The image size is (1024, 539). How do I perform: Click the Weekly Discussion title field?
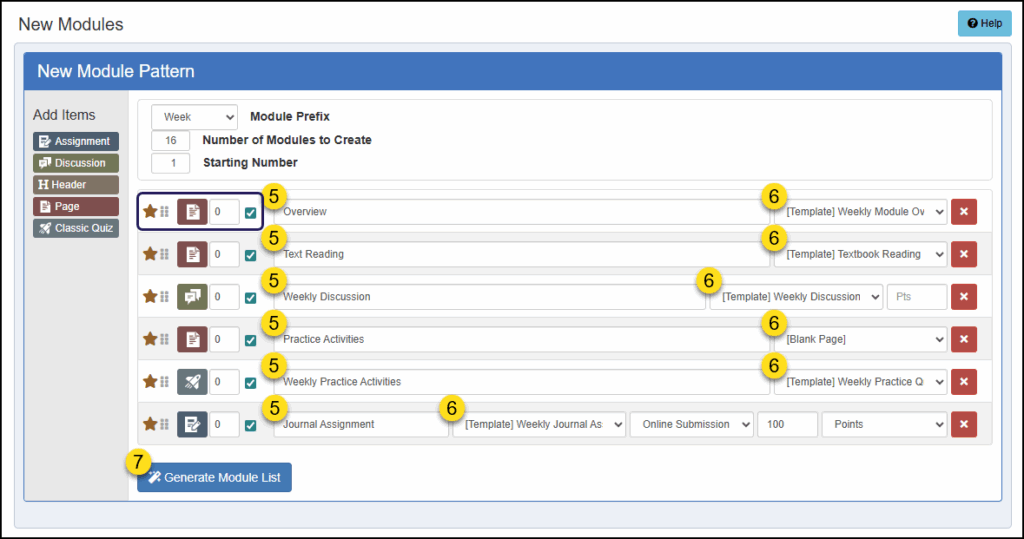490,297
